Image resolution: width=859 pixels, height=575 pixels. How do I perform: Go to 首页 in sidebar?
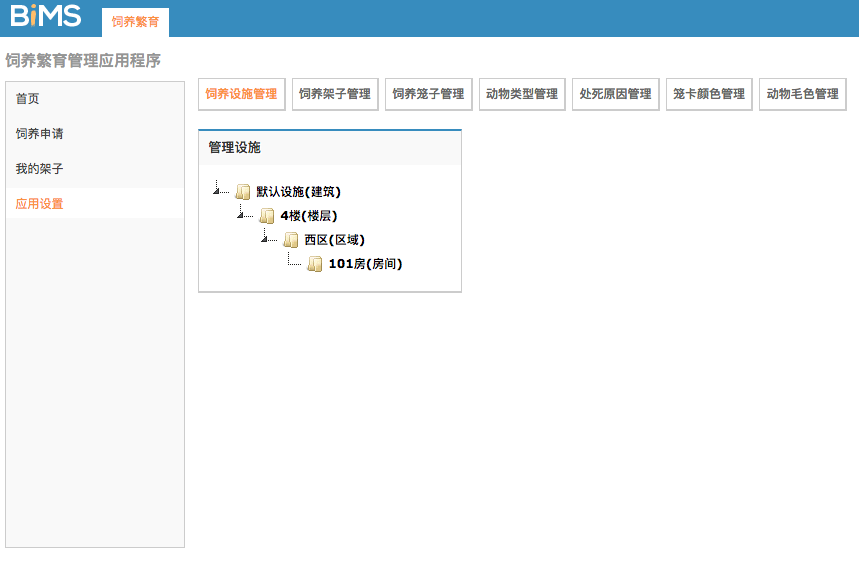click(x=28, y=99)
